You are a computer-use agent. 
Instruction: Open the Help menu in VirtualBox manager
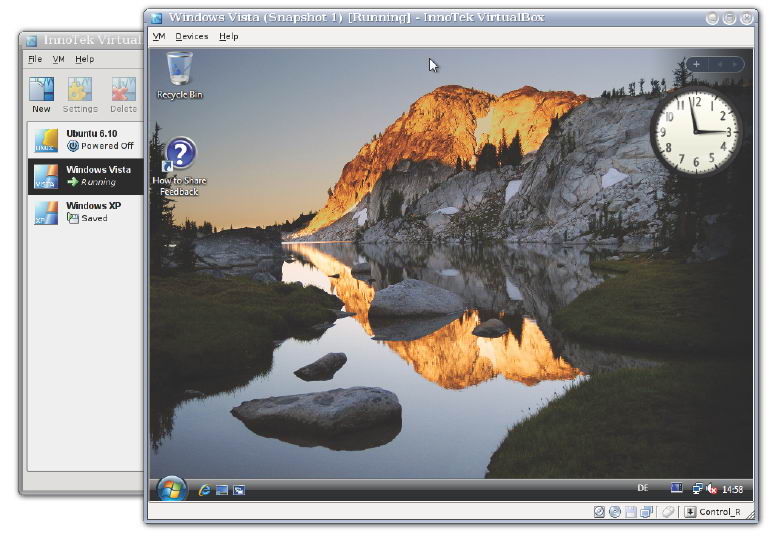point(84,59)
